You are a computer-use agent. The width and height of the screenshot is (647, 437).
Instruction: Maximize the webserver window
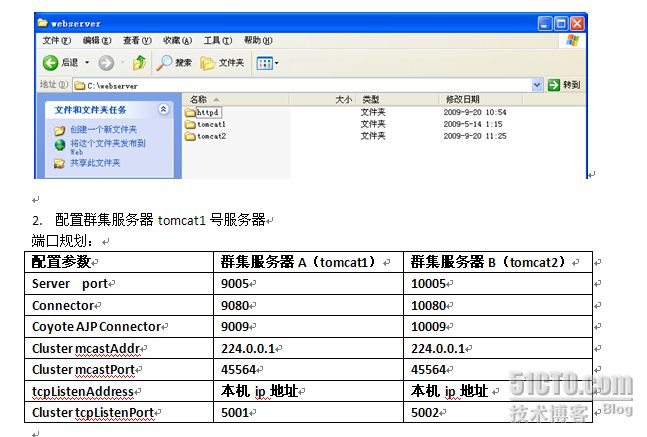561,24
